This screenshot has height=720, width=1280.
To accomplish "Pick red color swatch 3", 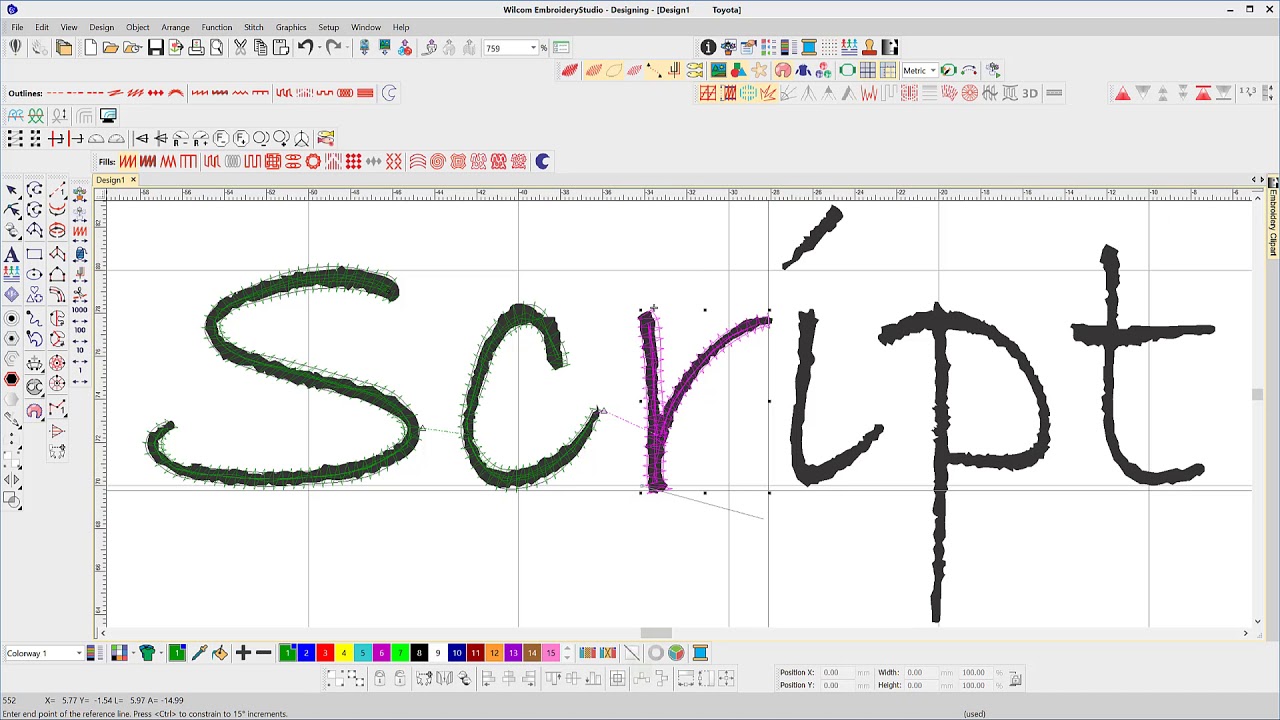I will pyautogui.click(x=325, y=653).
